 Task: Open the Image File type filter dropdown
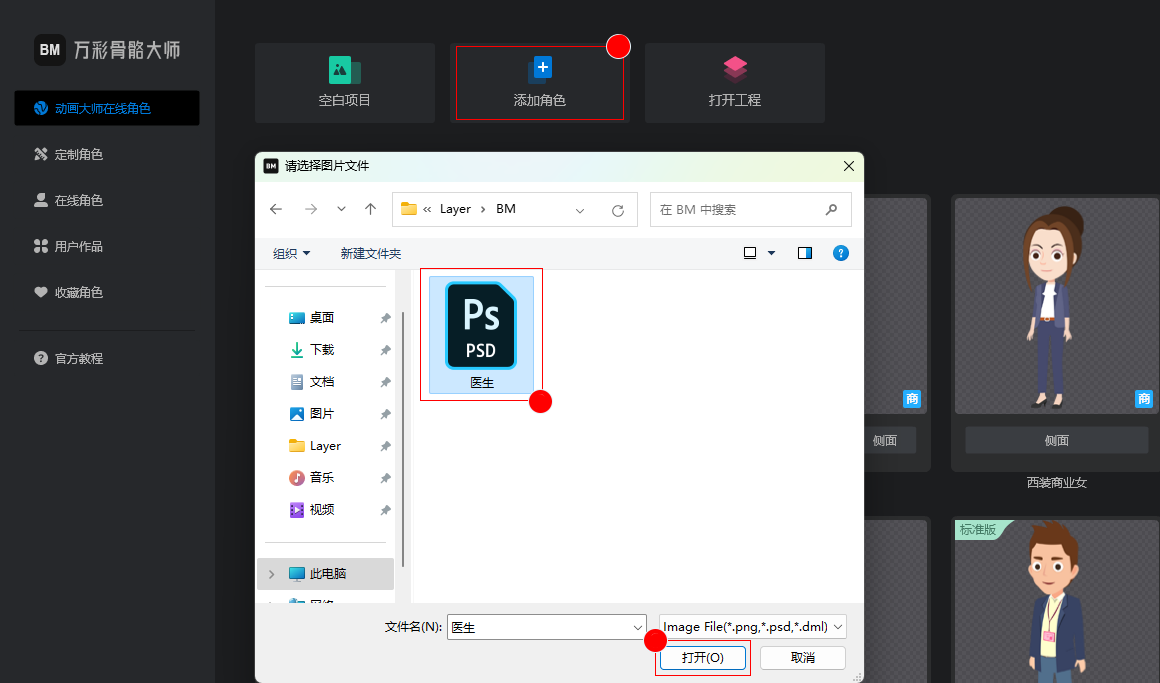click(752, 627)
